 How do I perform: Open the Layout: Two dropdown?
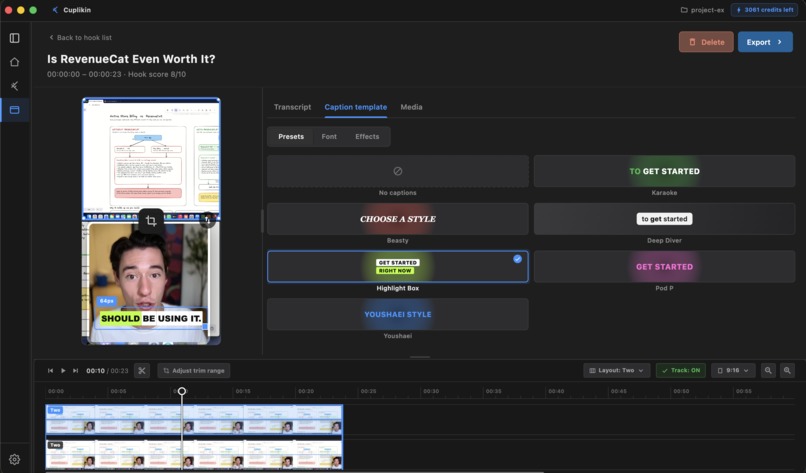tap(617, 370)
